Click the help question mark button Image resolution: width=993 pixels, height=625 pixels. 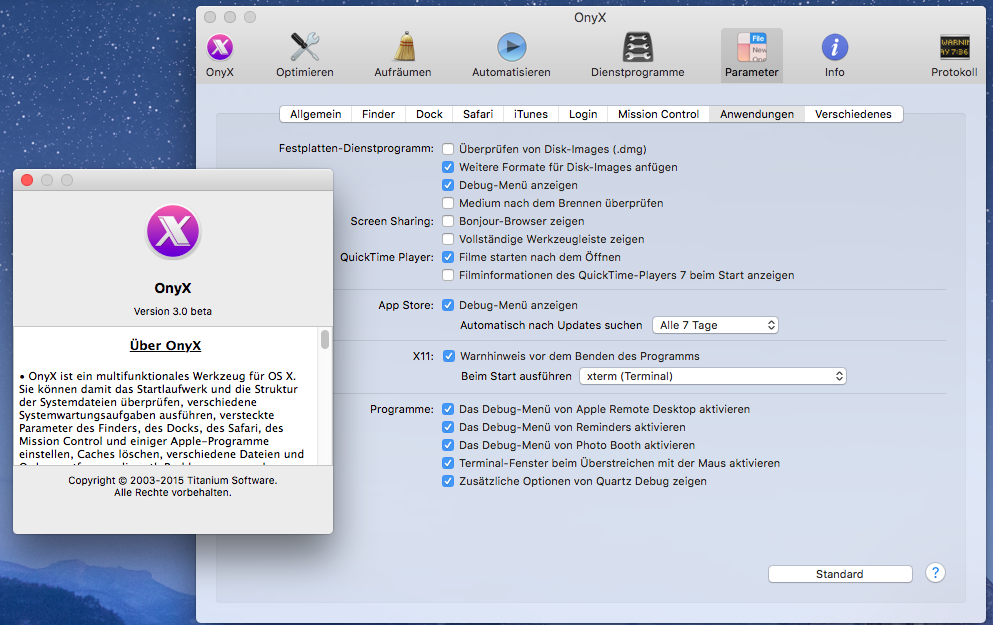click(935, 572)
